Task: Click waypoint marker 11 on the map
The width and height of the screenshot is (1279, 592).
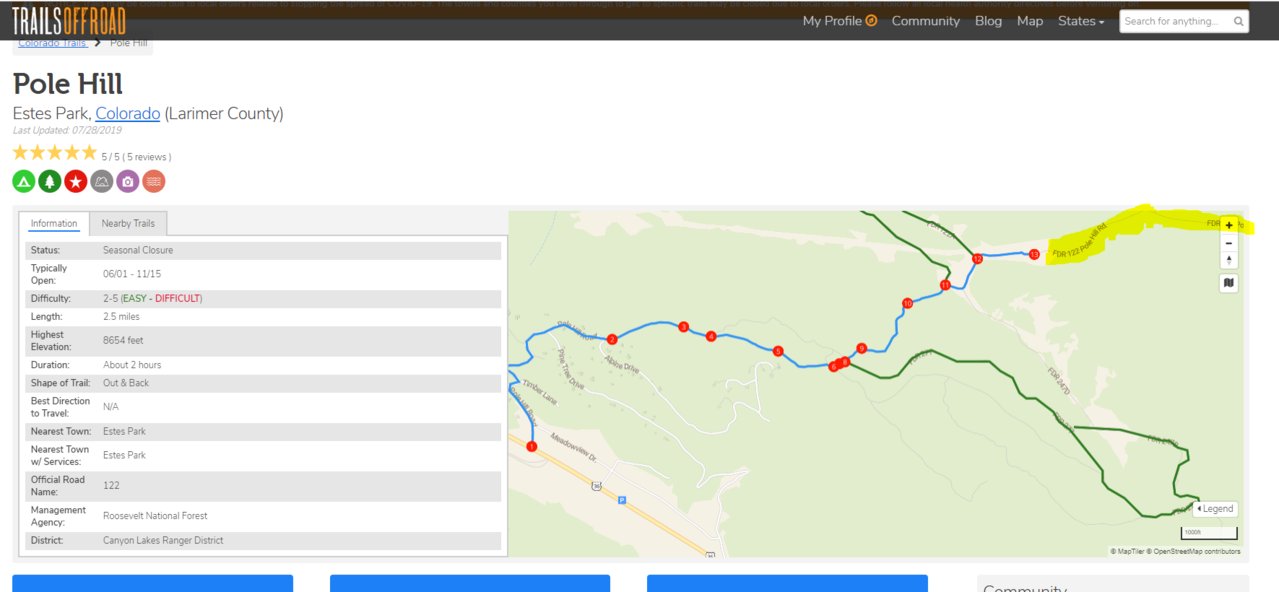Action: coord(945,286)
